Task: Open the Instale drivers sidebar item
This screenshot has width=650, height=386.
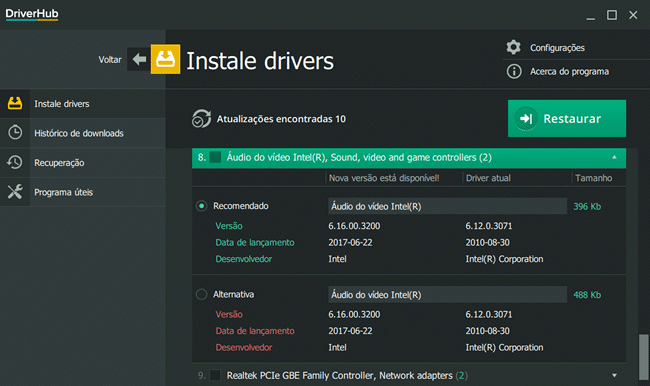Action: [x=83, y=104]
